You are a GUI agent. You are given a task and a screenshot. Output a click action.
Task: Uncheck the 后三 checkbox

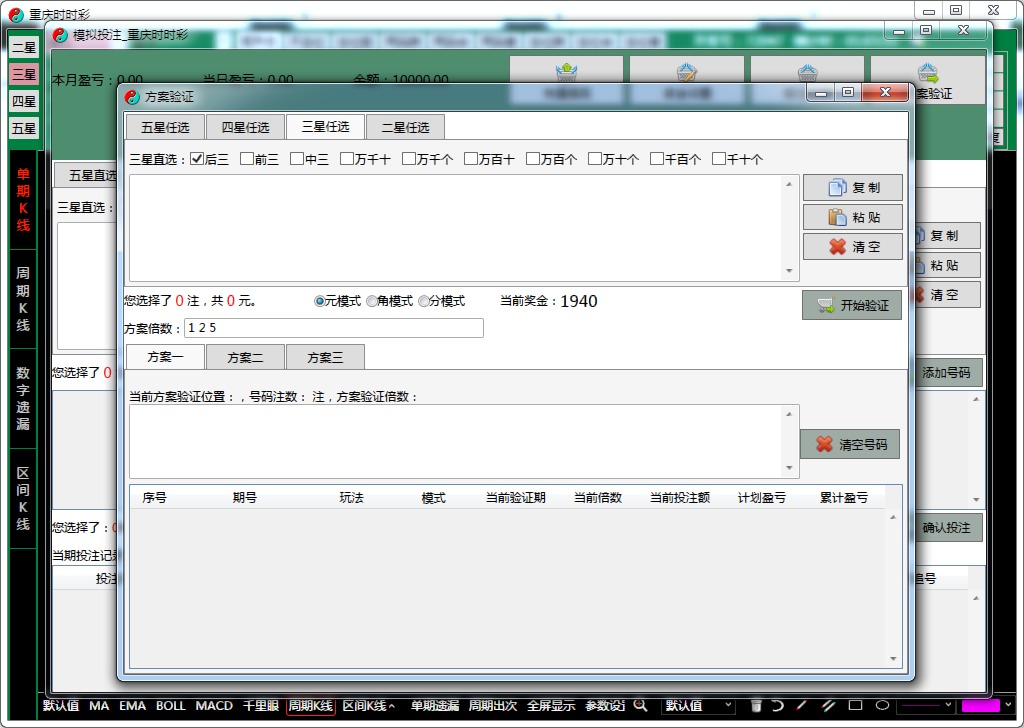pyautogui.click(x=196, y=158)
